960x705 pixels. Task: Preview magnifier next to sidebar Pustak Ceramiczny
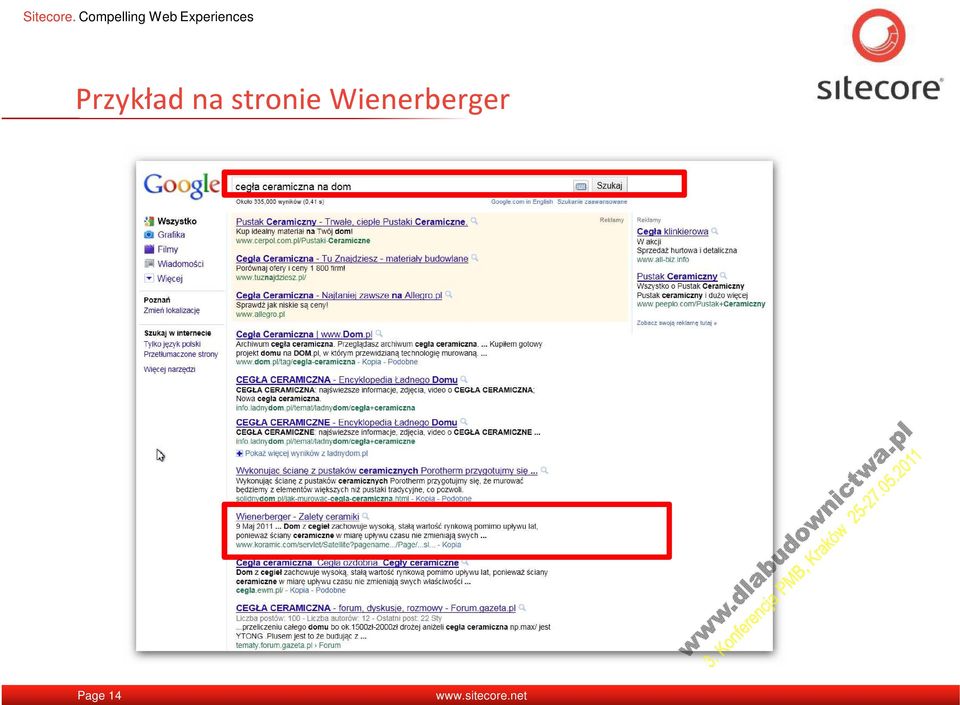click(723, 275)
